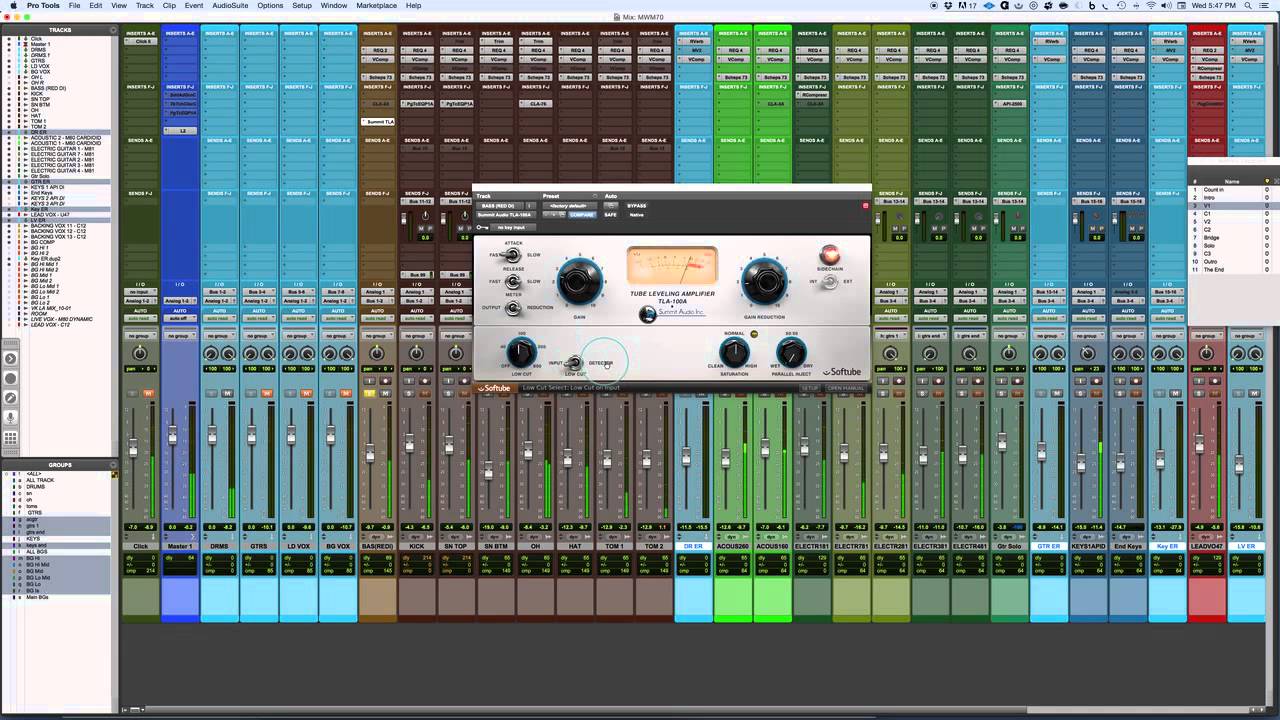Screen dimensions: 1280x720
Task: Open the Setup menu
Action: pyautogui.click(x=302, y=5)
